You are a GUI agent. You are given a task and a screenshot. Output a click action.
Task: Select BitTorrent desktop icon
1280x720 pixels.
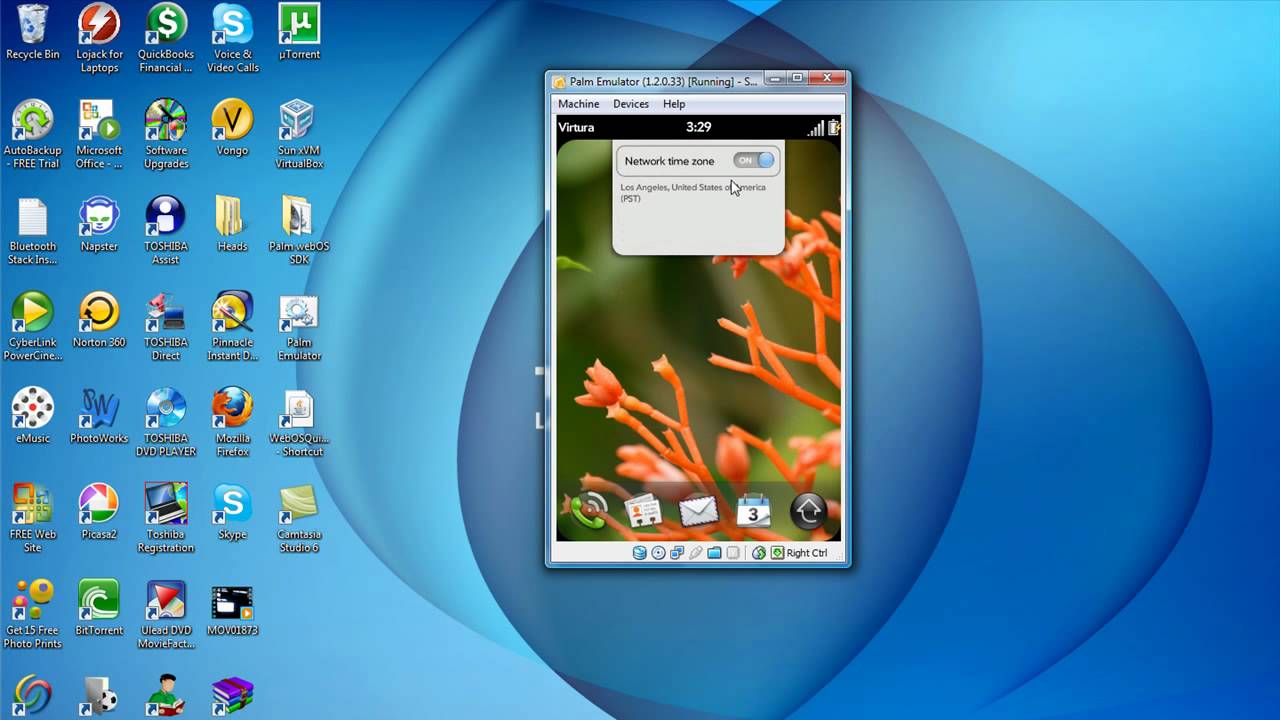coord(99,608)
